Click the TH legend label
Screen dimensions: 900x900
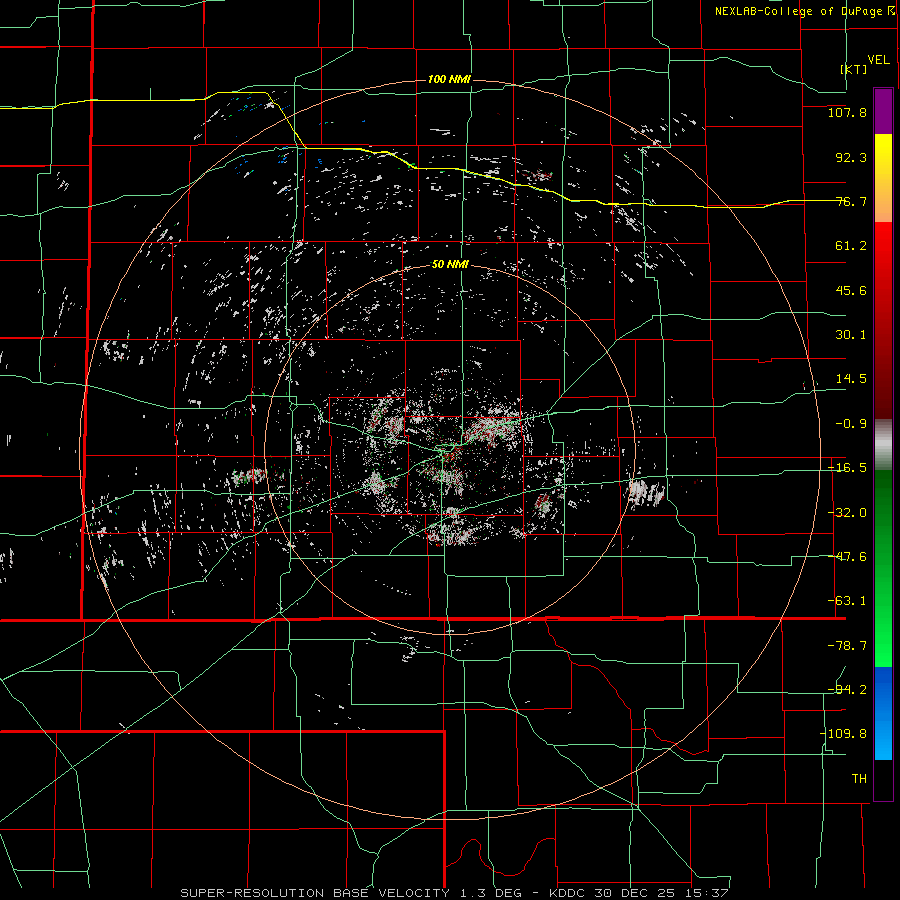tap(859, 779)
